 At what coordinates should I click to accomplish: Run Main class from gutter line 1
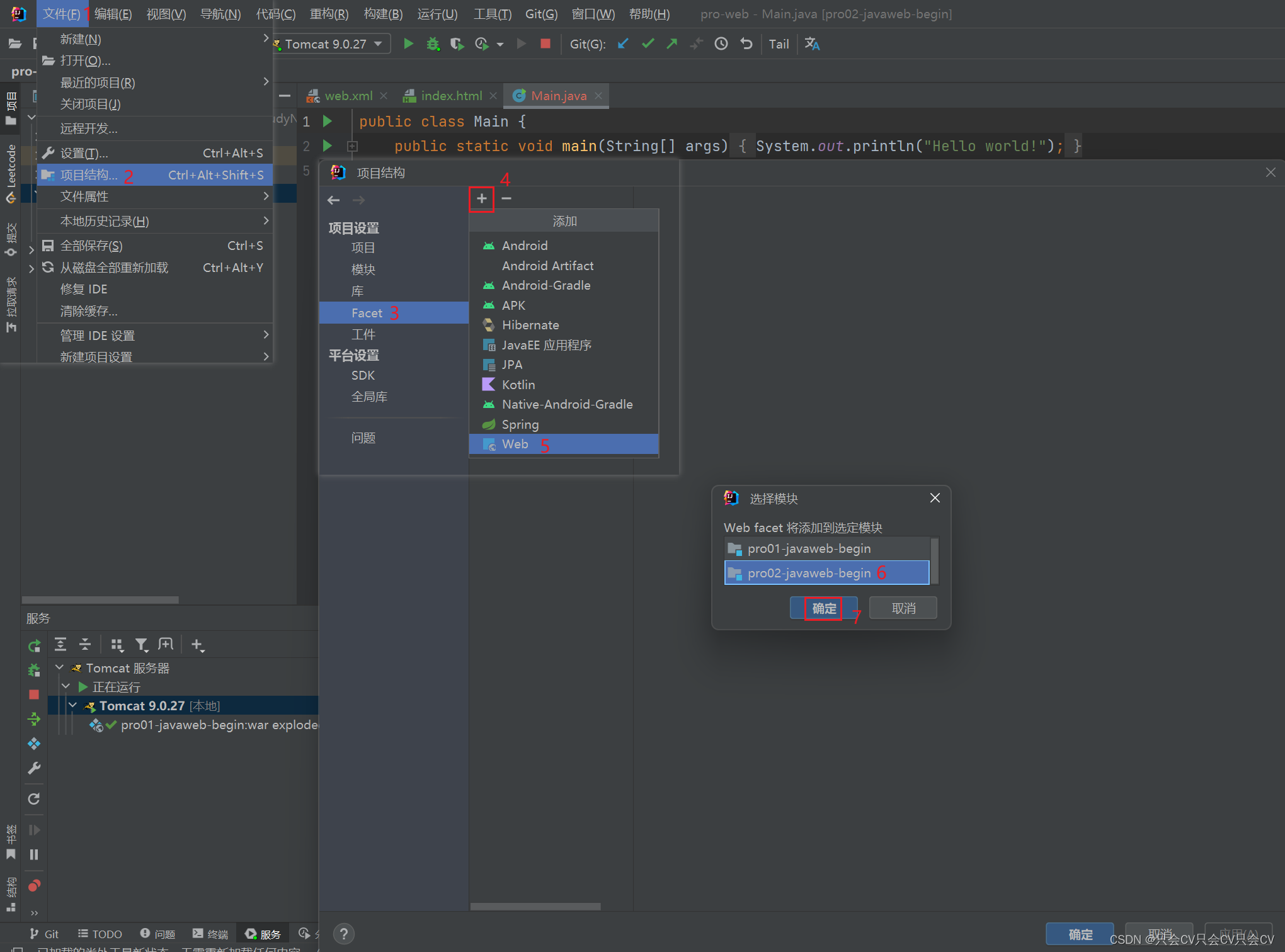(327, 120)
